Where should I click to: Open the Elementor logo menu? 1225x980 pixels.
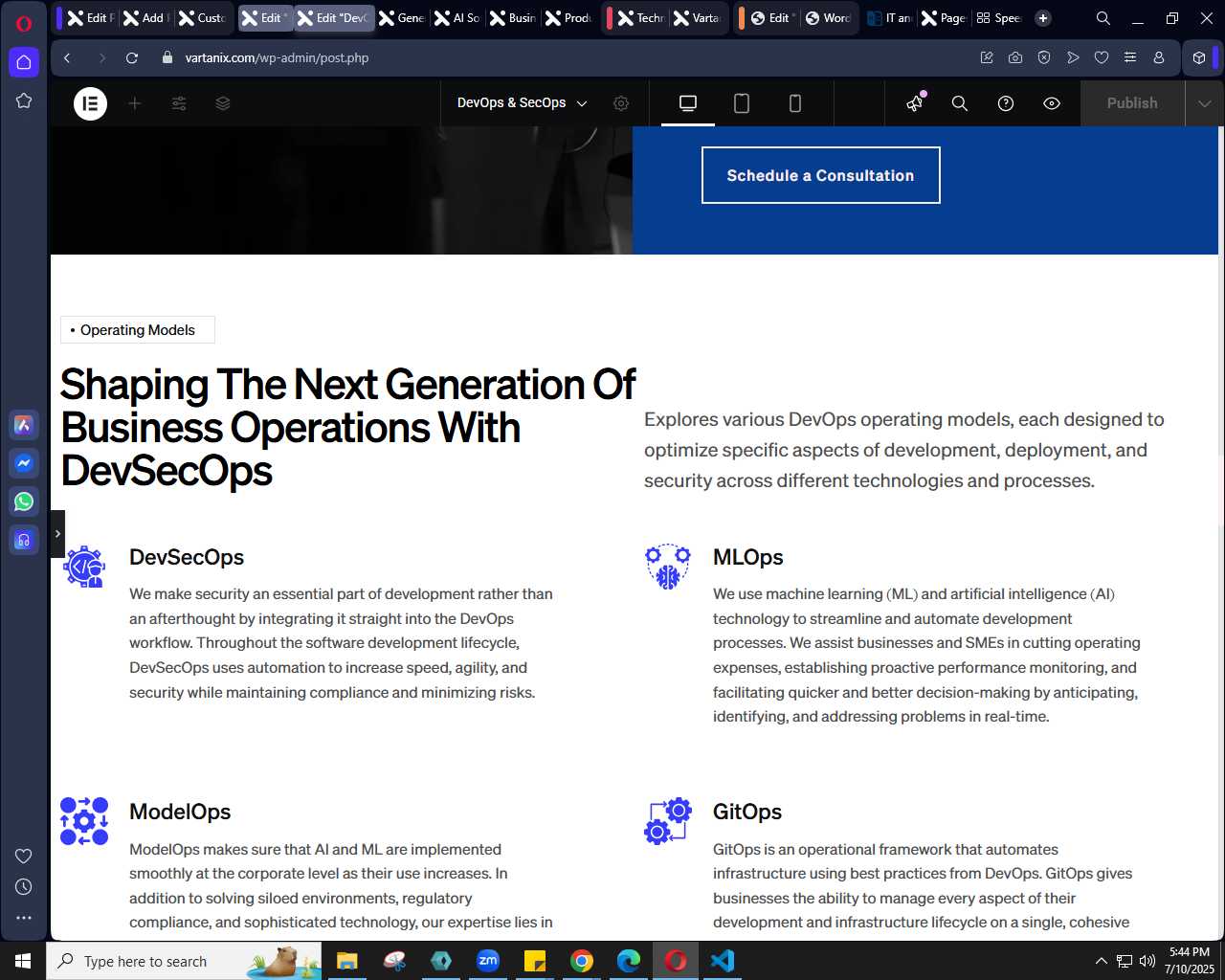(x=91, y=103)
